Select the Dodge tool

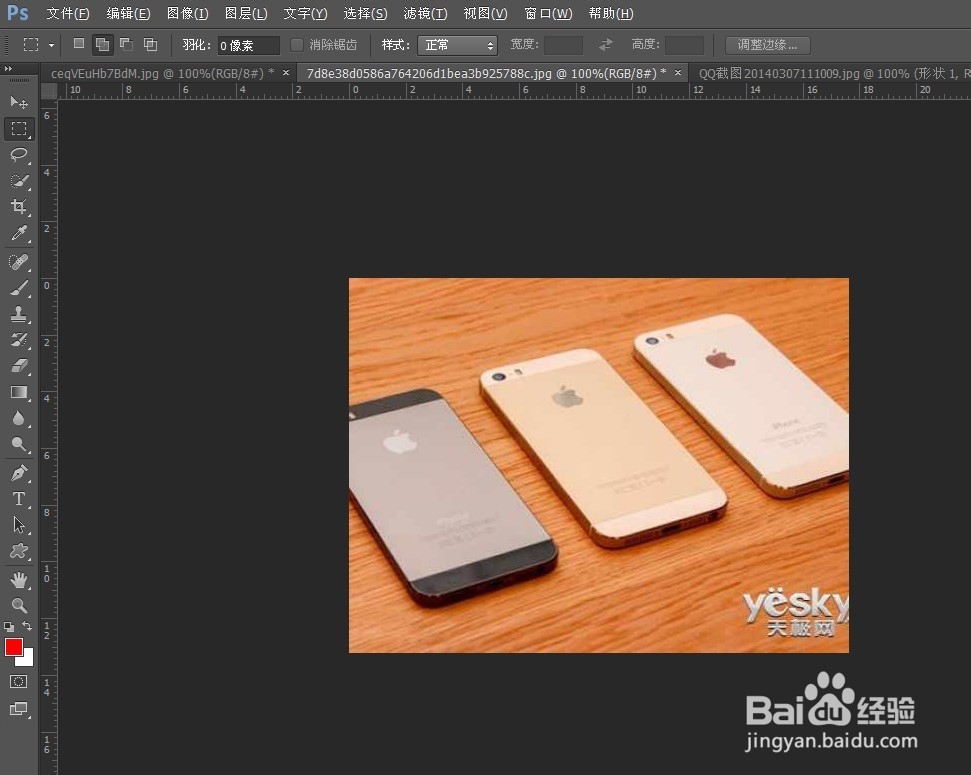[19, 444]
